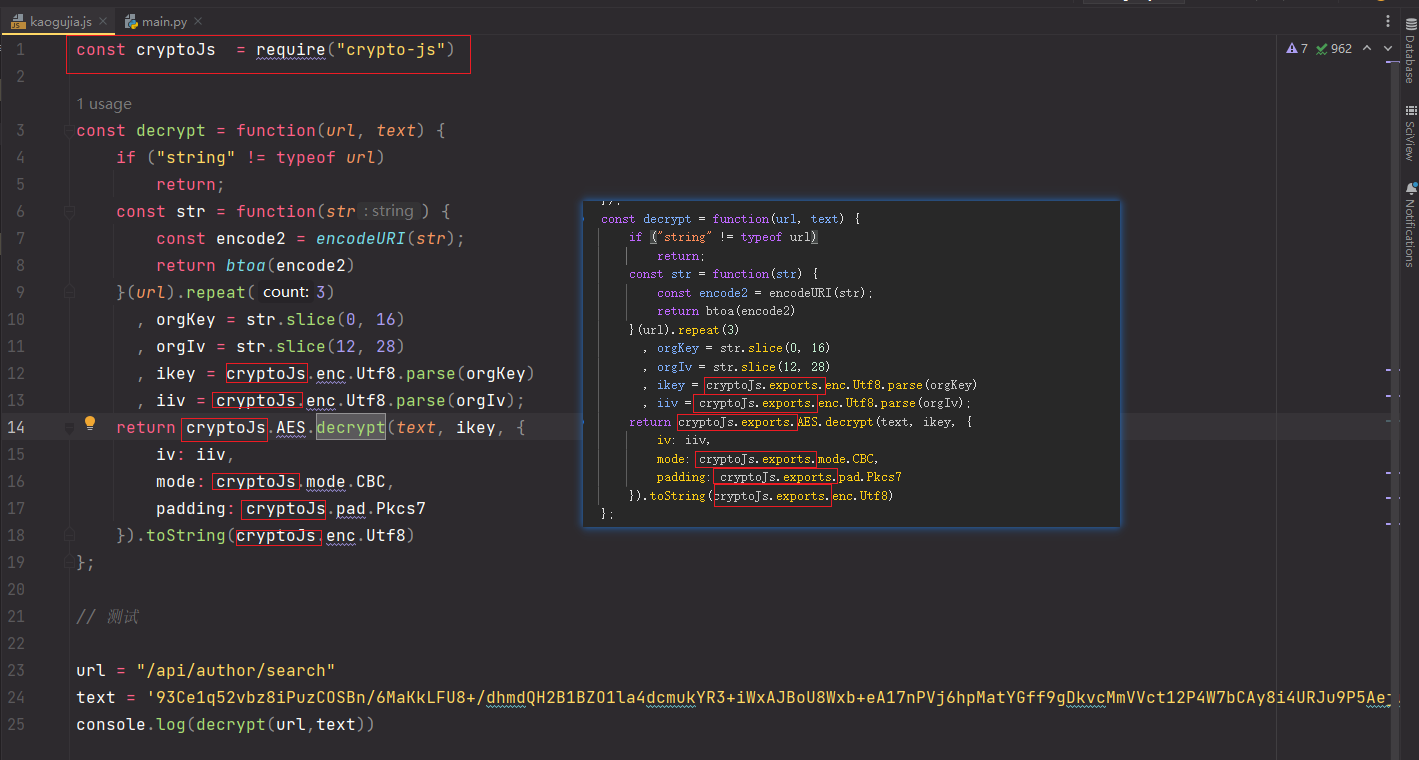
Task: Click iiv assignment on line 13
Action: 171,400
